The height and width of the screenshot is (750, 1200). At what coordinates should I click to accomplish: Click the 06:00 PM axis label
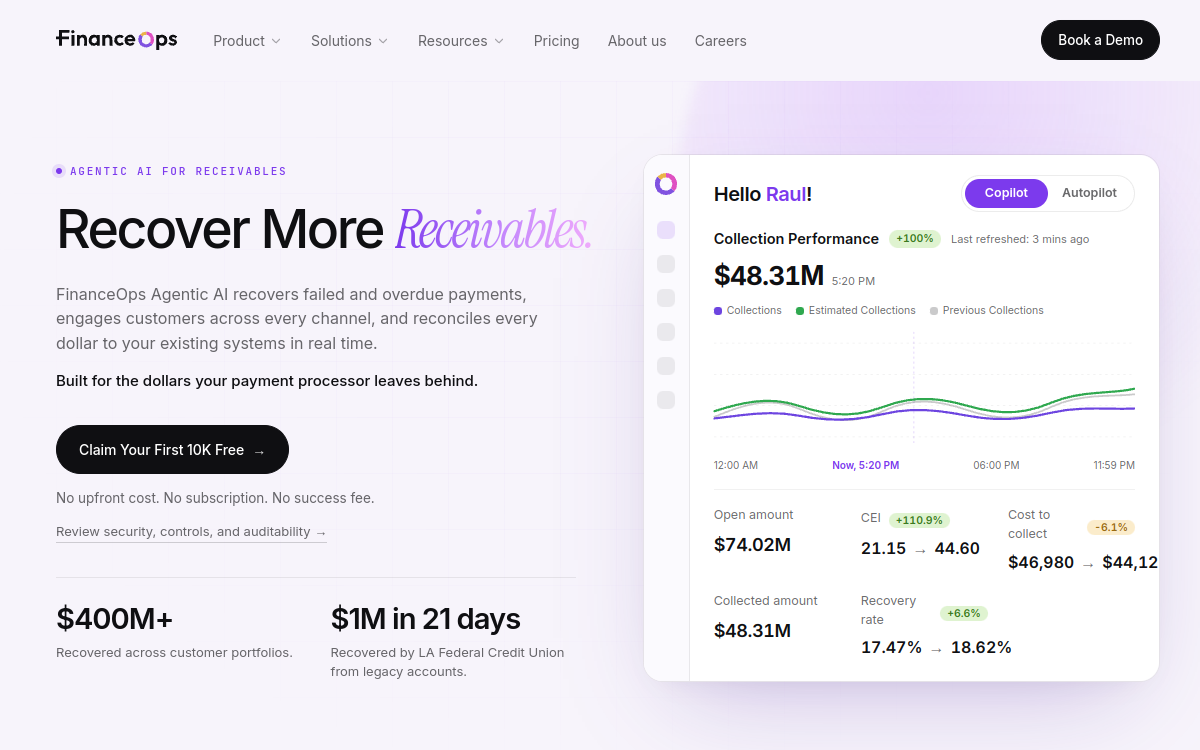click(x=997, y=465)
